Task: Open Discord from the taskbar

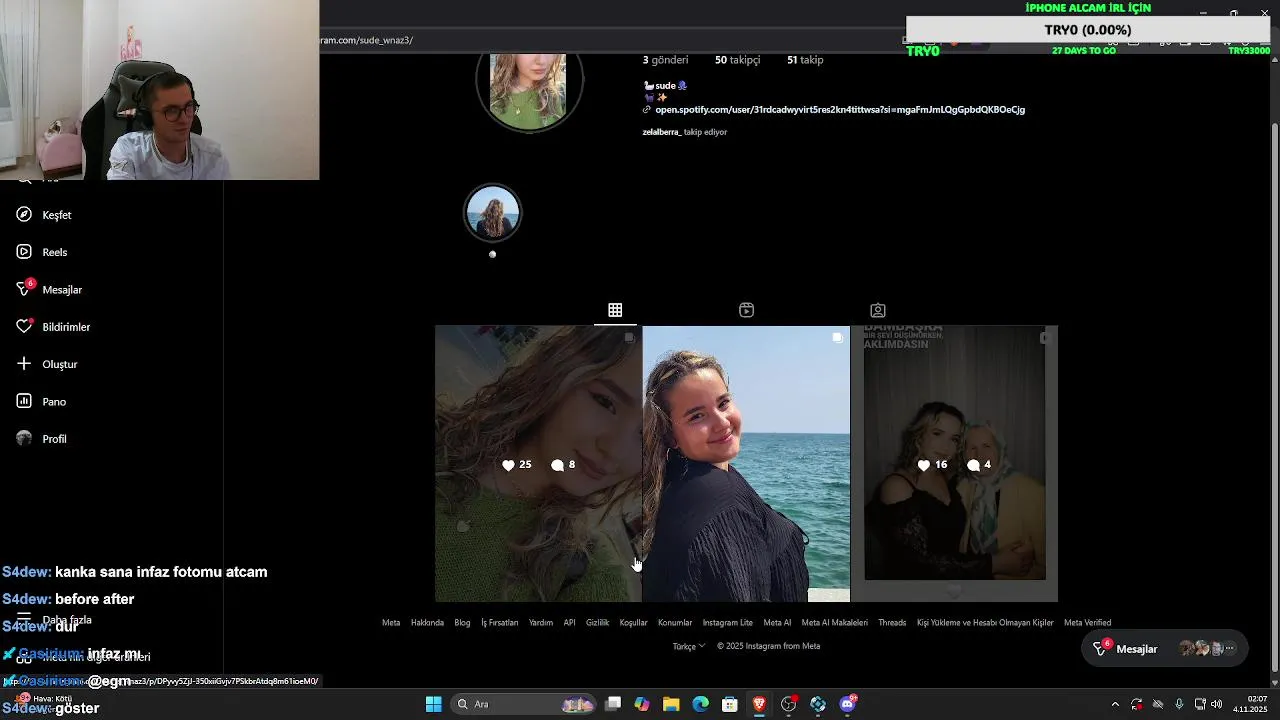Action: [848, 704]
